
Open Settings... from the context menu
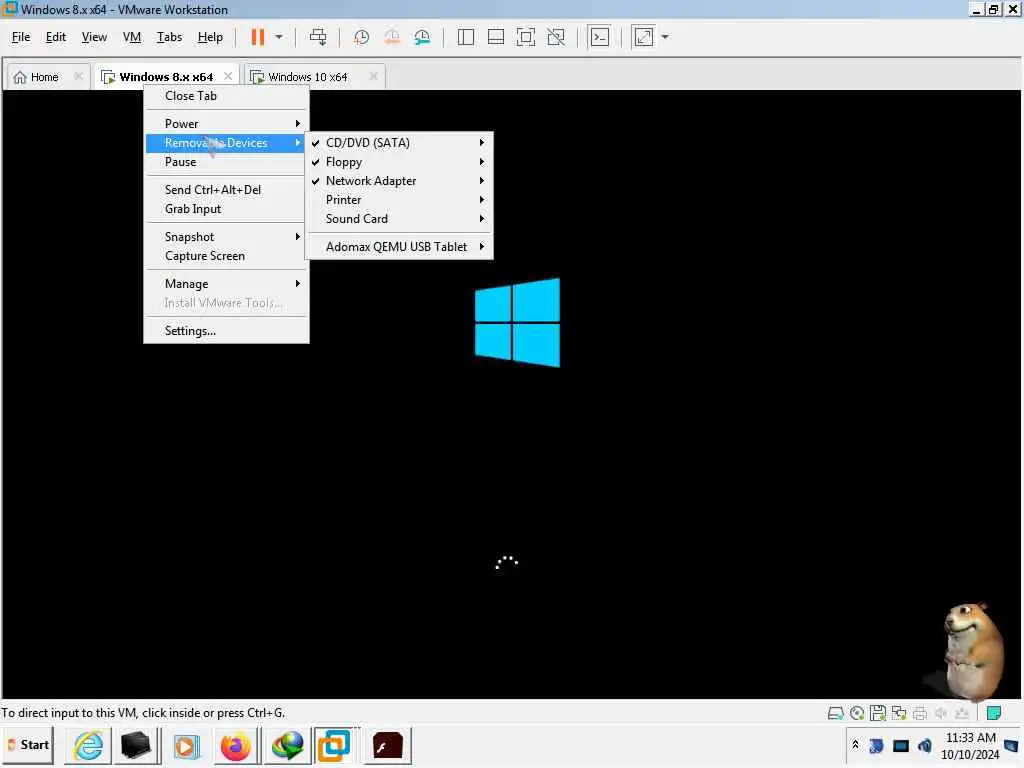click(226, 330)
